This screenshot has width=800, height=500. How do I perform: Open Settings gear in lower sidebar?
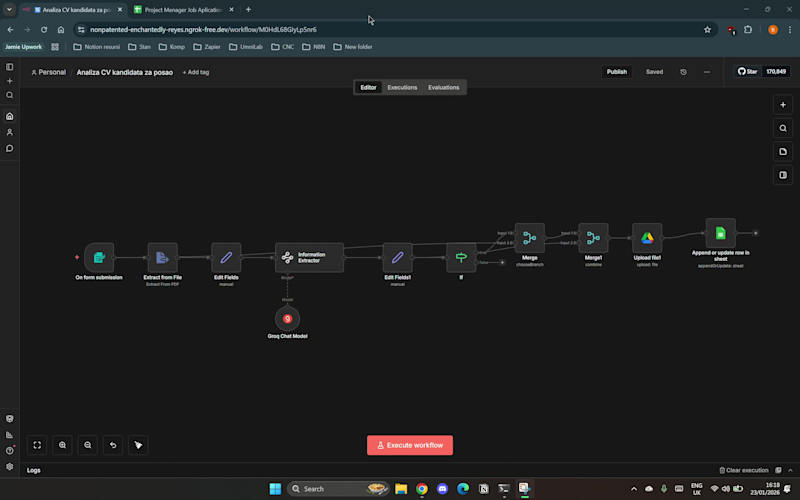tap(10, 466)
